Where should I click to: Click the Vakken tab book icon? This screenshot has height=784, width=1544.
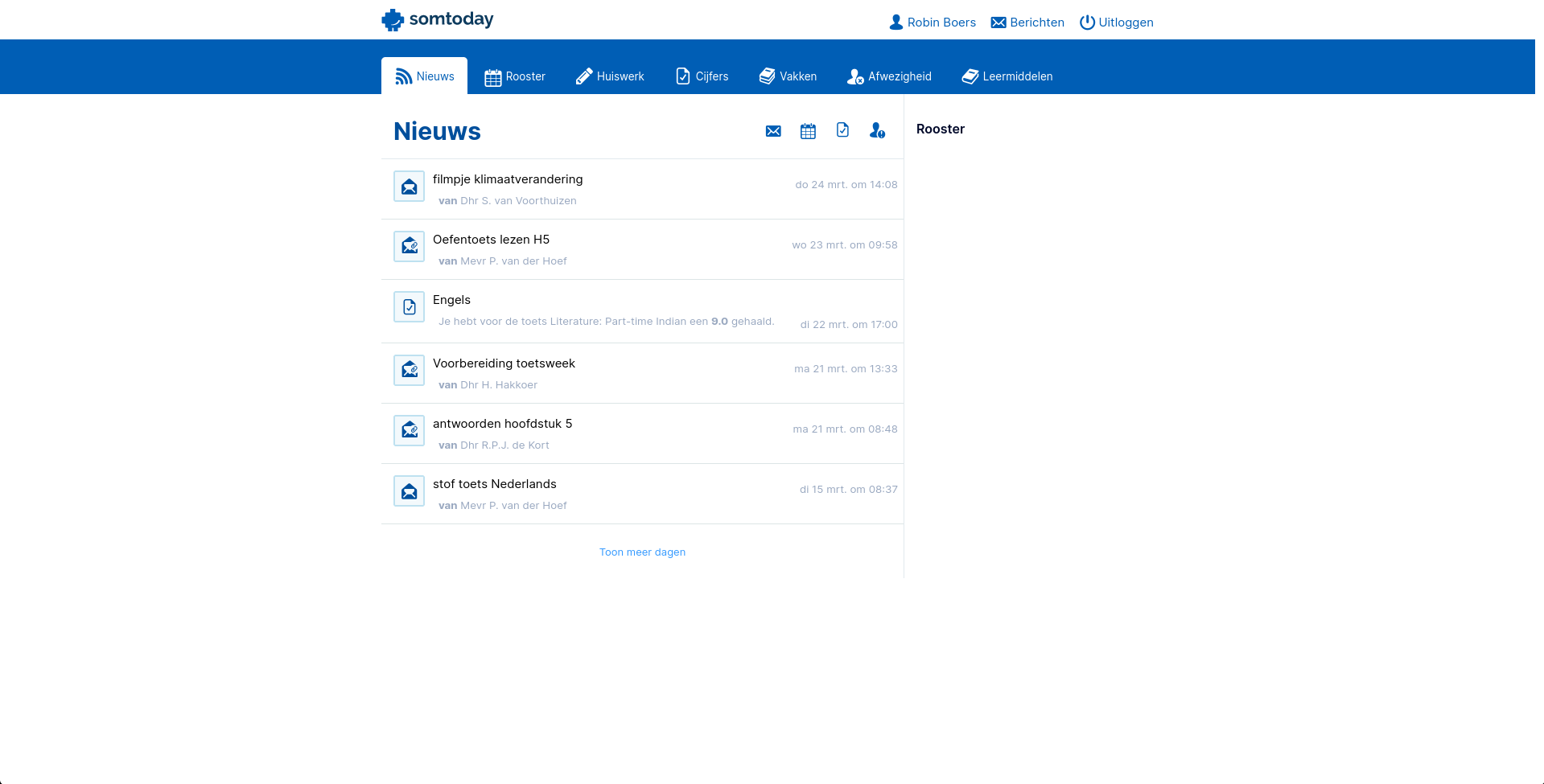[767, 76]
